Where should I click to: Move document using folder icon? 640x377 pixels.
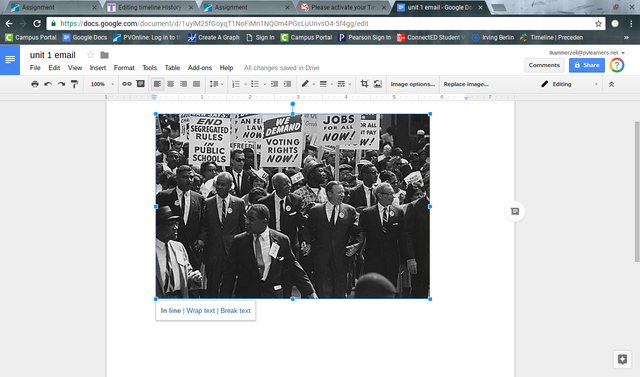pos(104,55)
